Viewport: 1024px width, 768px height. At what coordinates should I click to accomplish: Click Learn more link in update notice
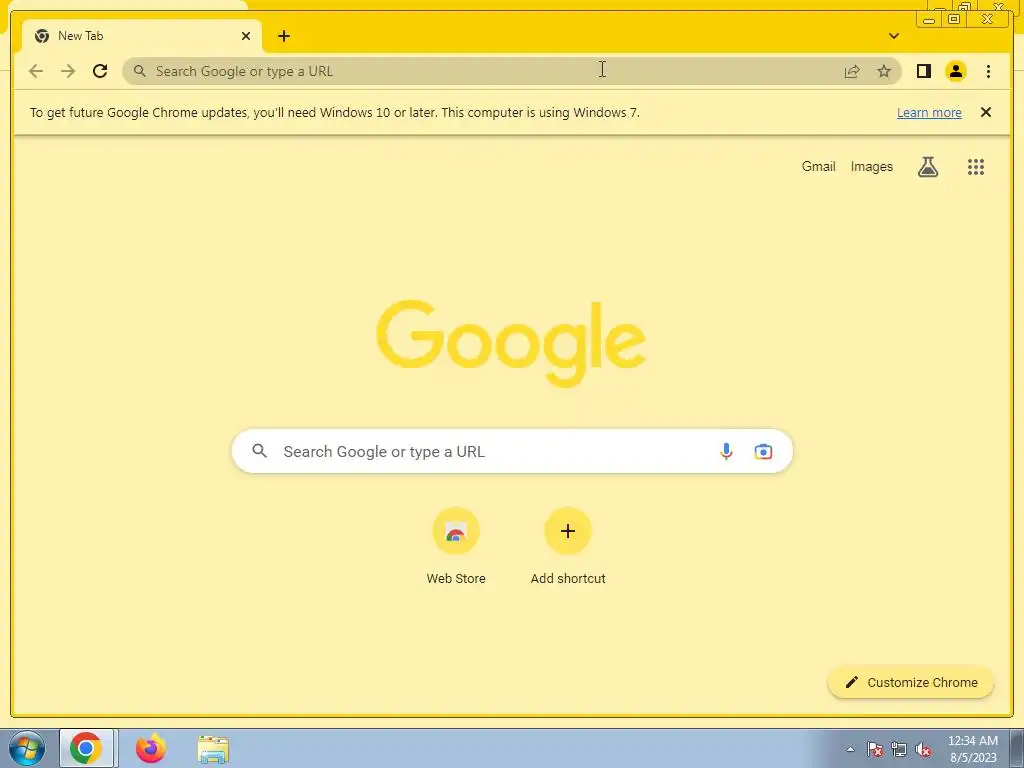click(929, 112)
